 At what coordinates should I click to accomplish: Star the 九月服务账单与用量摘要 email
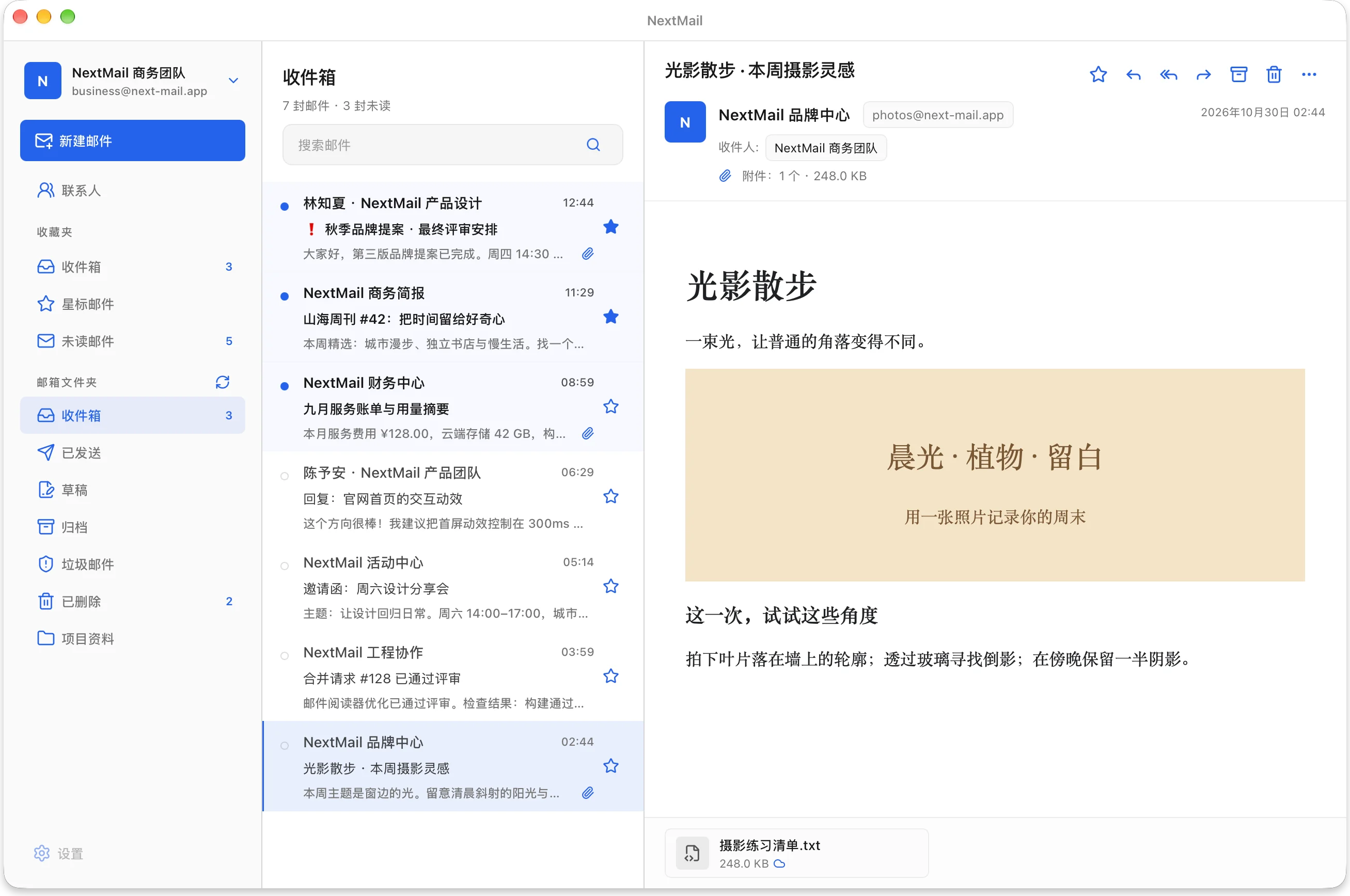tap(611, 406)
